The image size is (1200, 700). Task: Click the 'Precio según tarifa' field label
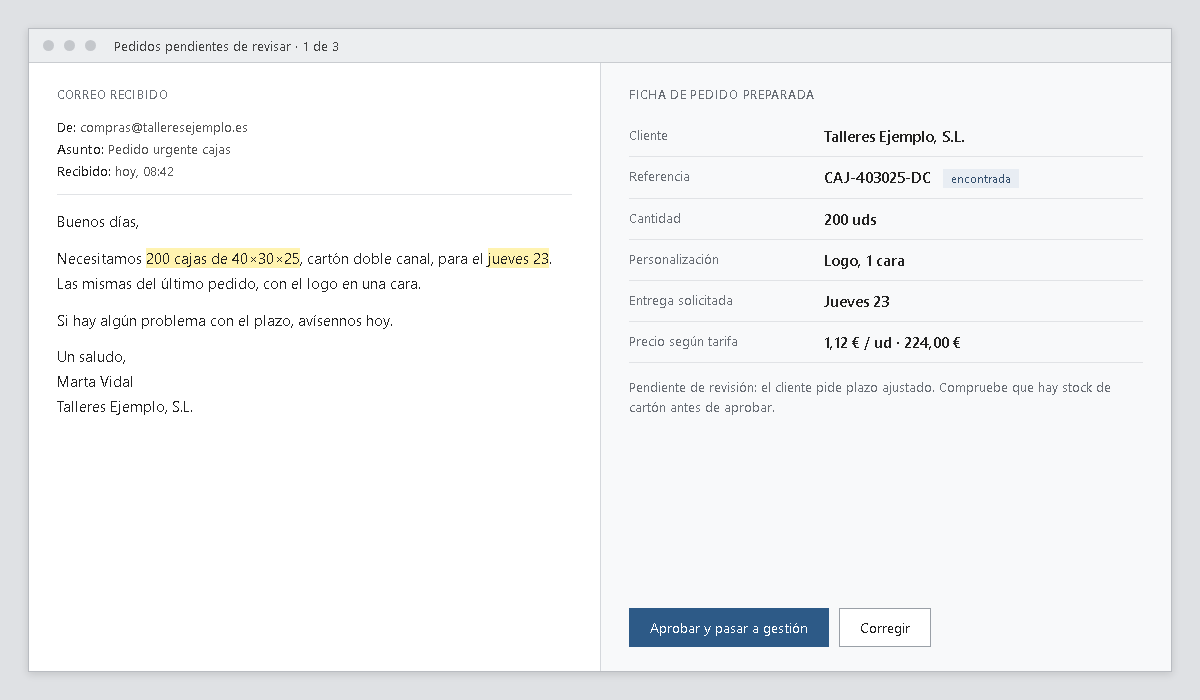[683, 342]
